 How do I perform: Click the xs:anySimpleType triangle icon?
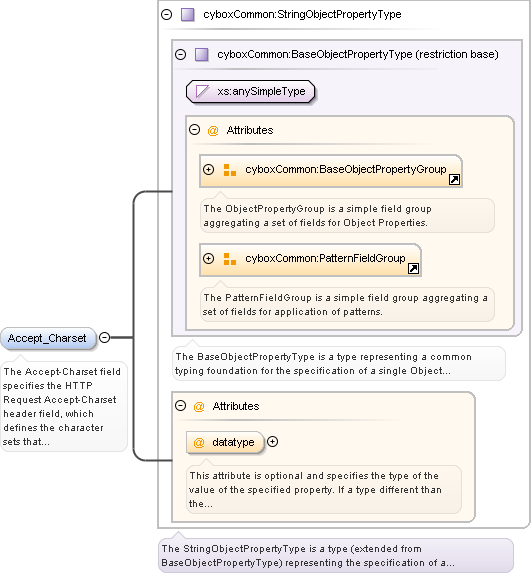202,91
